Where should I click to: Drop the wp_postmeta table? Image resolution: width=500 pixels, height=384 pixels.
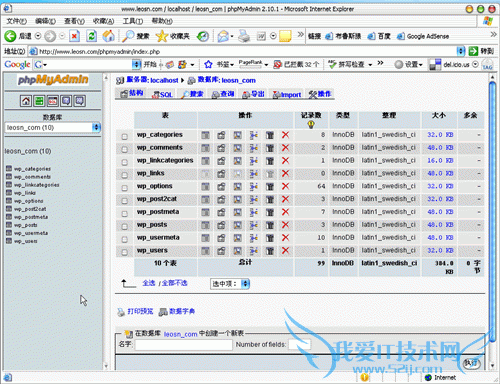(x=285, y=212)
